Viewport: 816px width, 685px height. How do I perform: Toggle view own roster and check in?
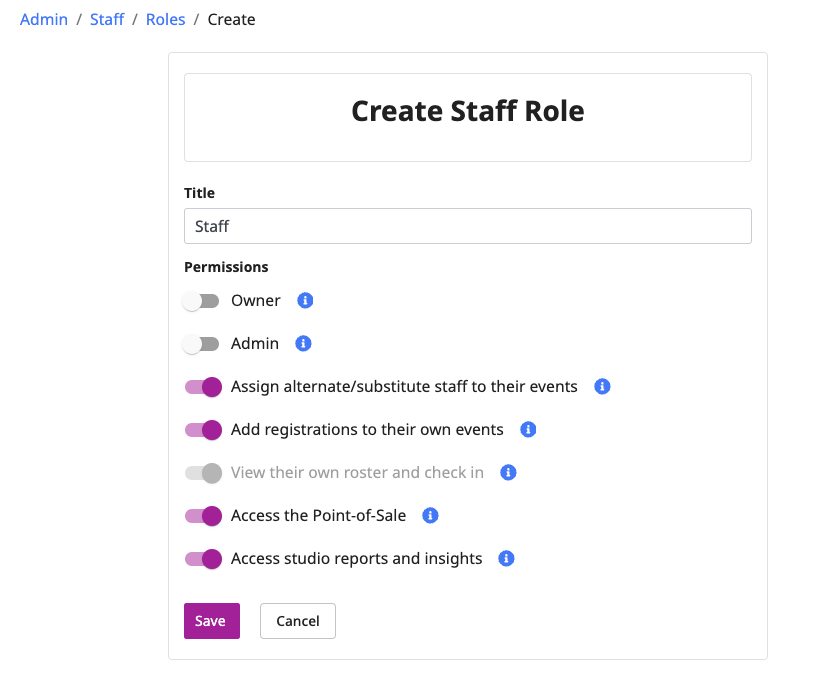203,473
